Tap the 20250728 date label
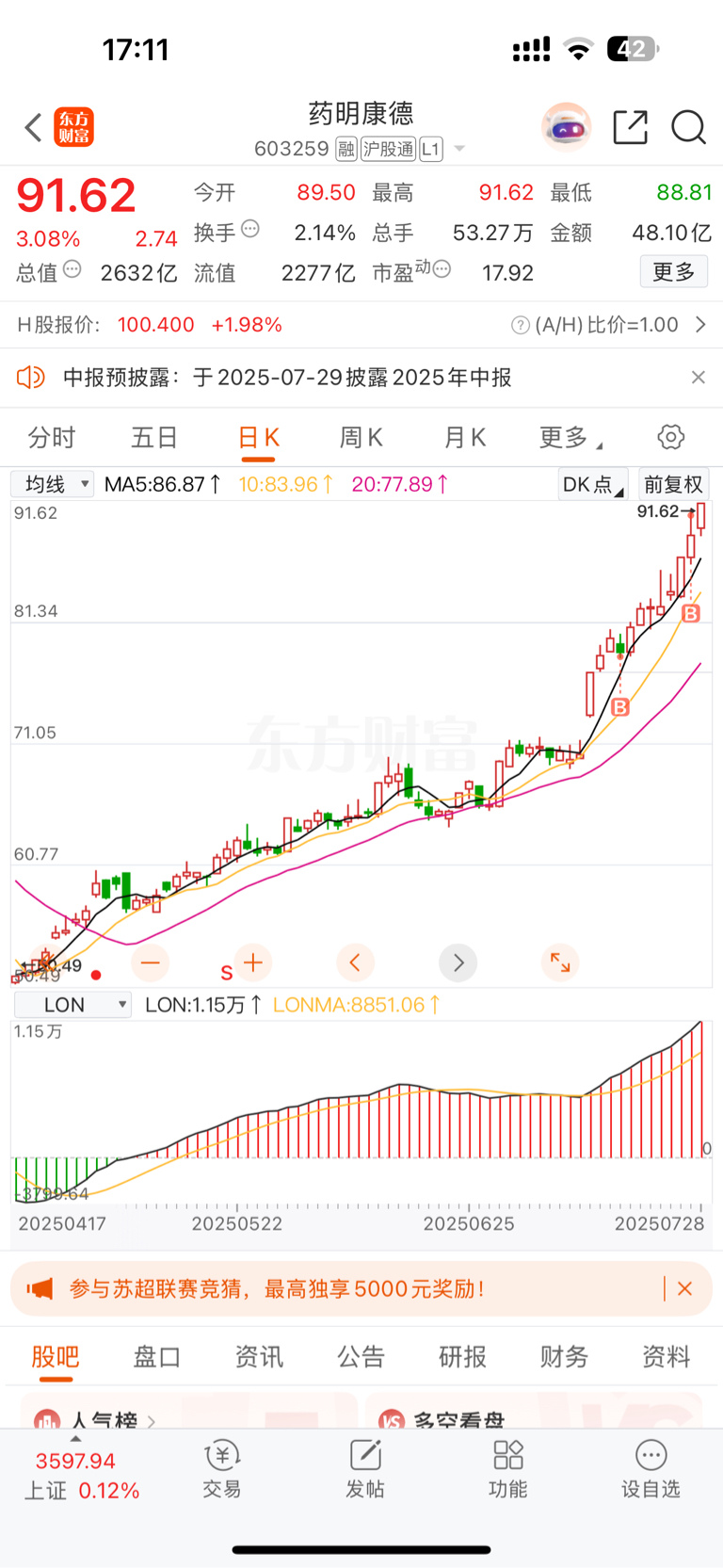Image resolution: width=723 pixels, height=1568 pixels. point(659,1223)
